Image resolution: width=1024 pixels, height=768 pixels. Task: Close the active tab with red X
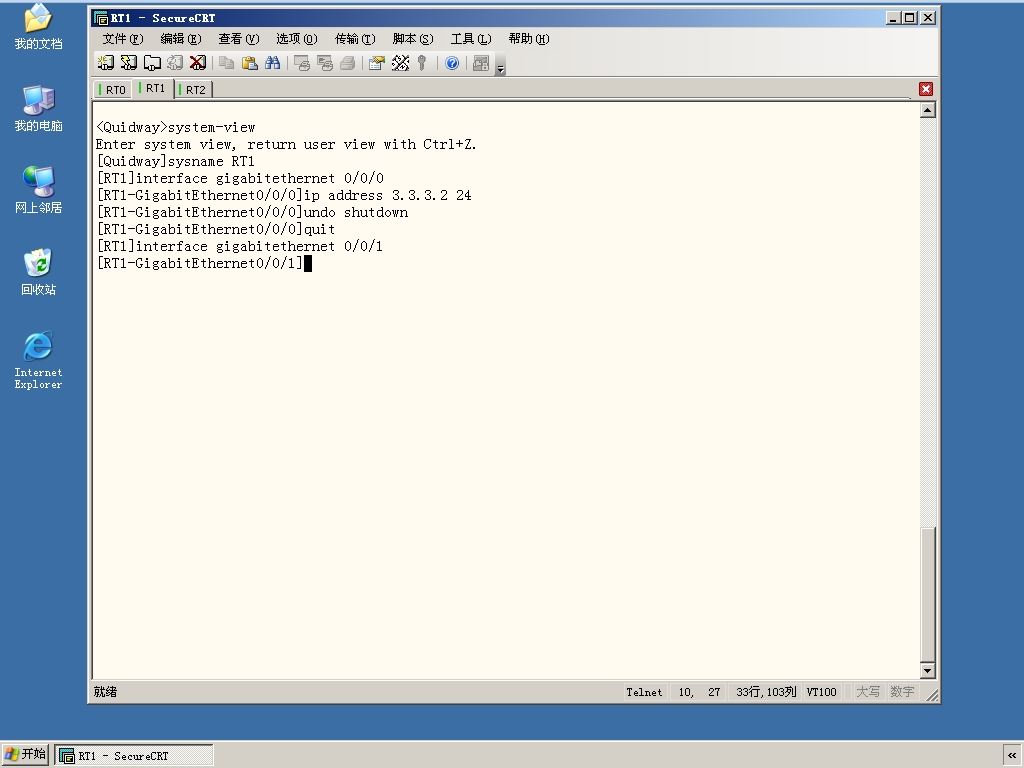[925, 89]
